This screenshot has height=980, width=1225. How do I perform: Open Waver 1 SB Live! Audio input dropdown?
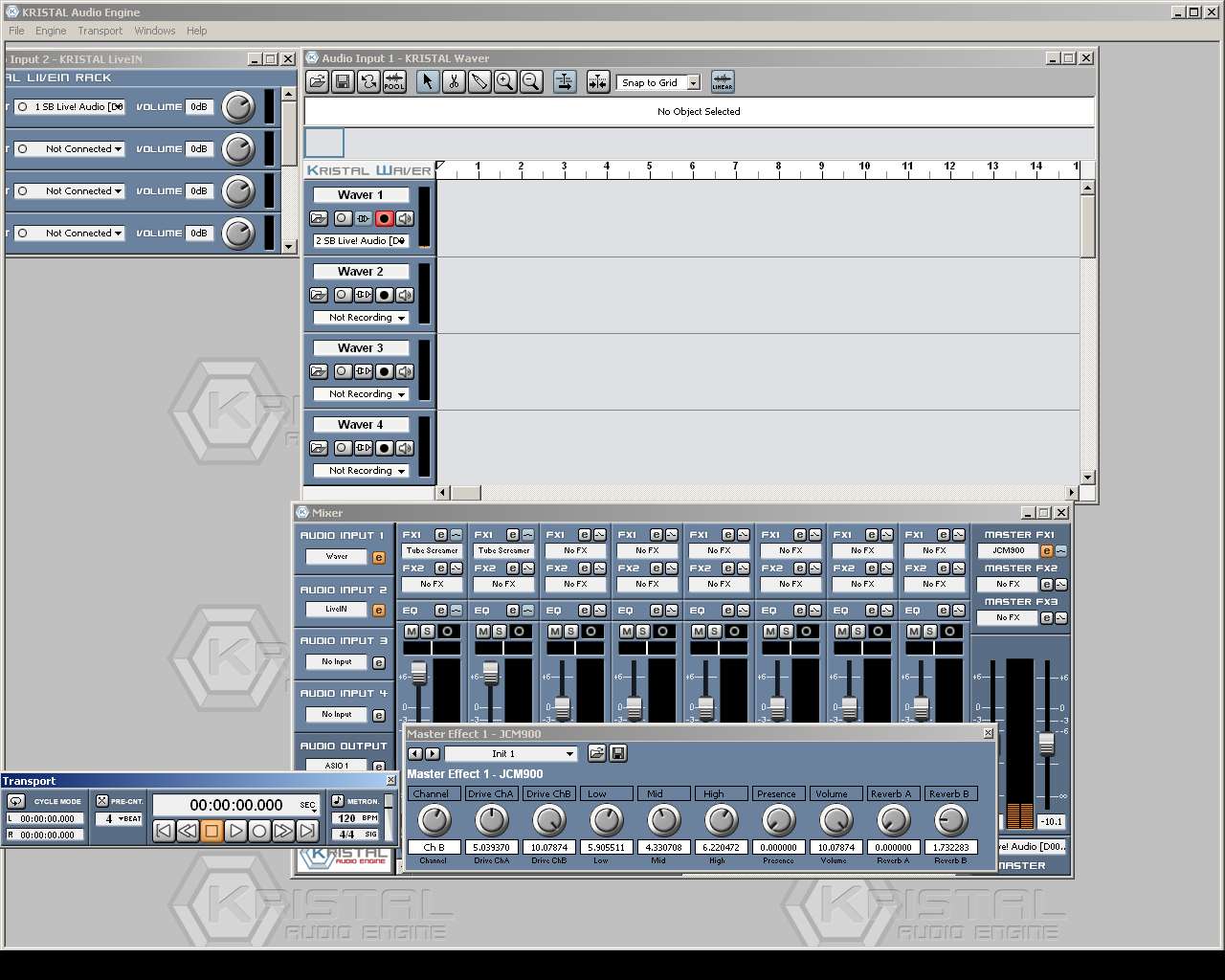pyautogui.click(x=361, y=241)
